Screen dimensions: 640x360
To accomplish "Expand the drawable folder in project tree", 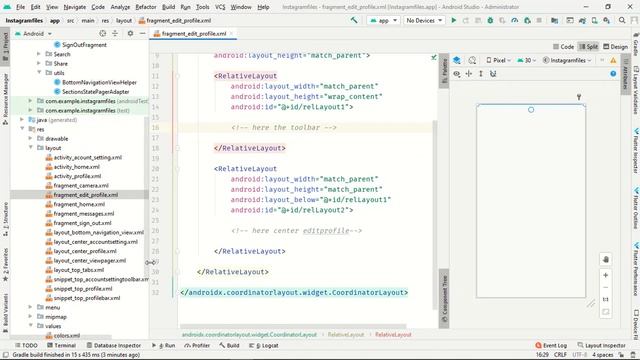I will tap(31, 138).
